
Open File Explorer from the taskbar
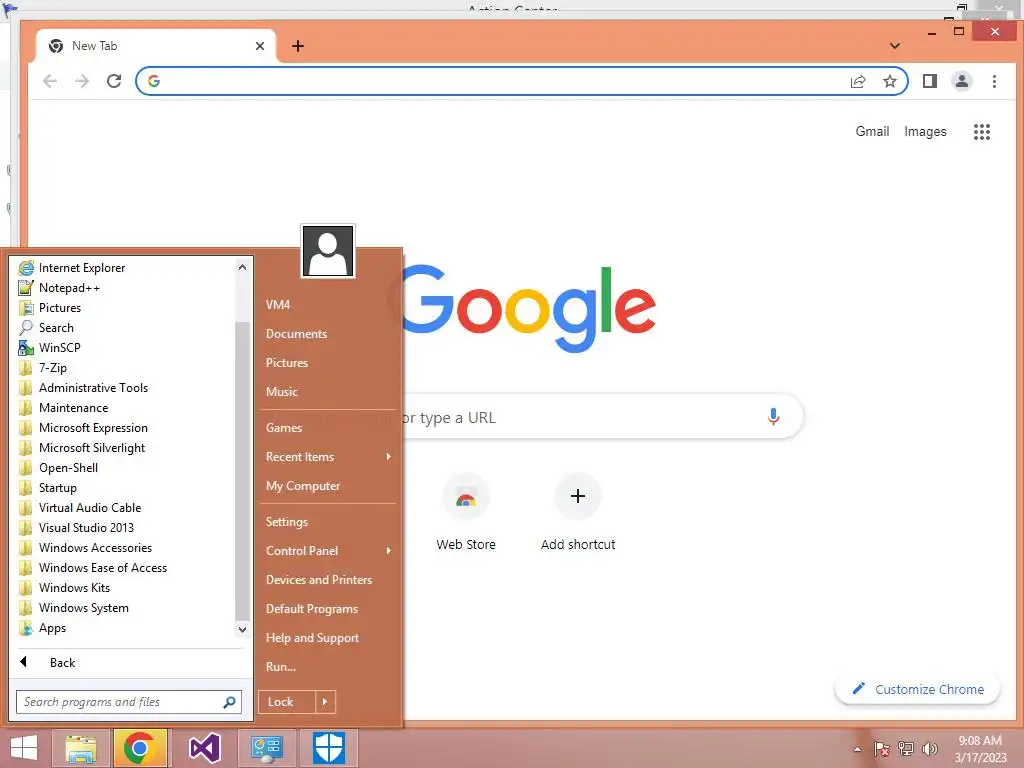tap(81, 748)
